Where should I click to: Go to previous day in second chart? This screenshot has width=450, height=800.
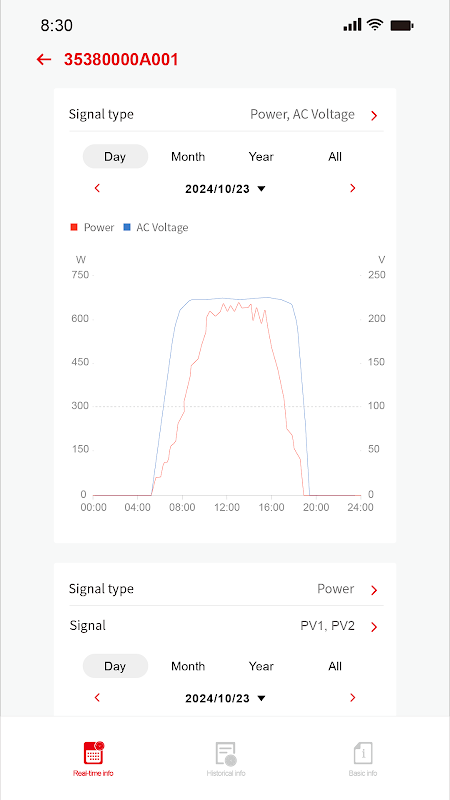[x=97, y=697]
